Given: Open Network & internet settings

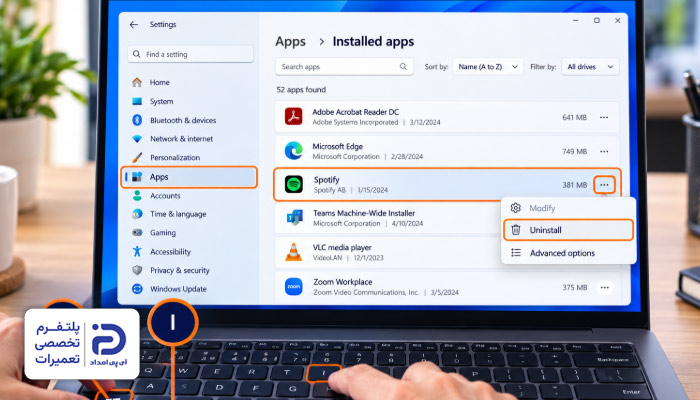Looking at the screenshot, I should 181,139.
